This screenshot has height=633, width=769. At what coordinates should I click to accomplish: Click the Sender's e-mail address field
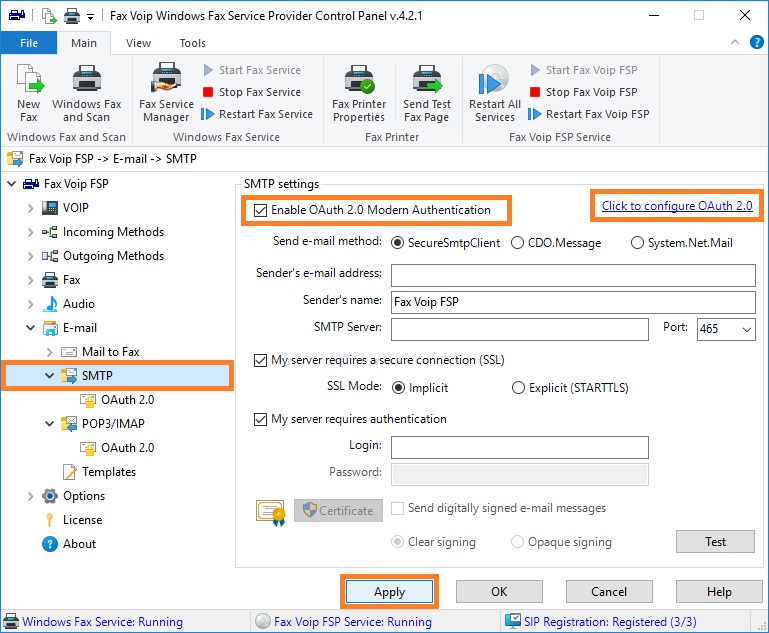click(x=573, y=276)
